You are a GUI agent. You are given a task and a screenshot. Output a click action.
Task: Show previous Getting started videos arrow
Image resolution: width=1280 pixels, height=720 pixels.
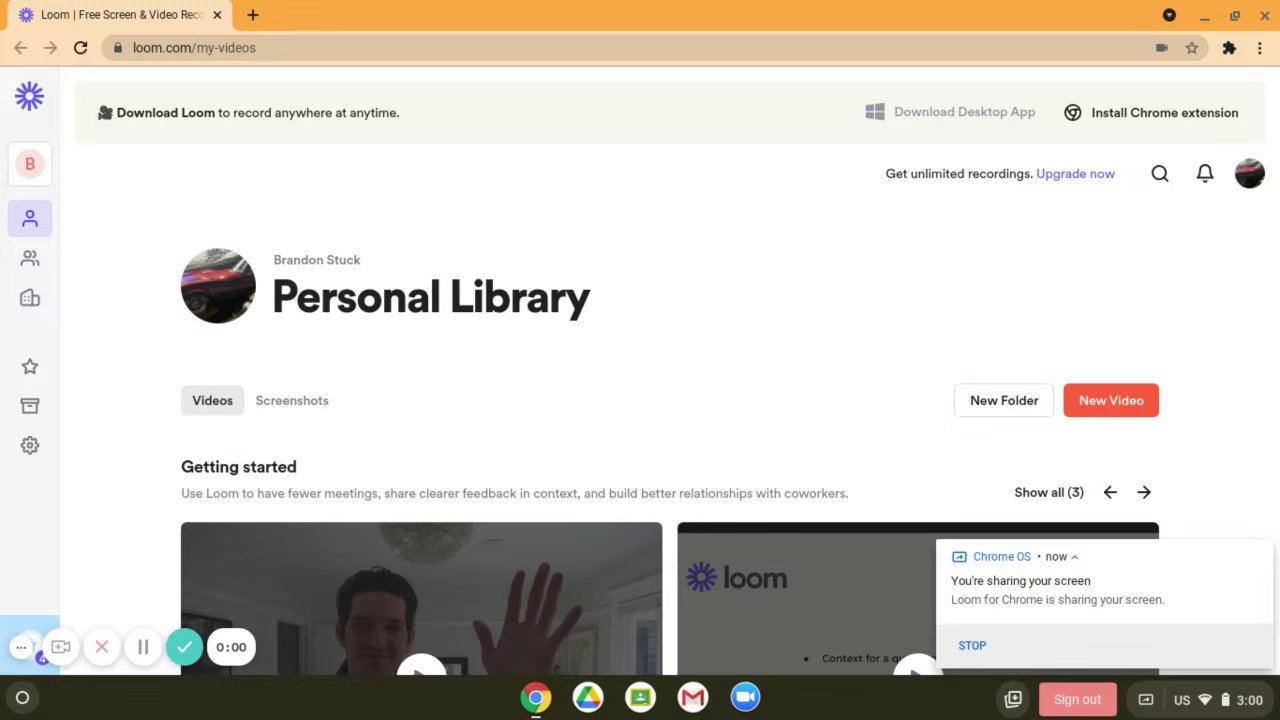1110,492
